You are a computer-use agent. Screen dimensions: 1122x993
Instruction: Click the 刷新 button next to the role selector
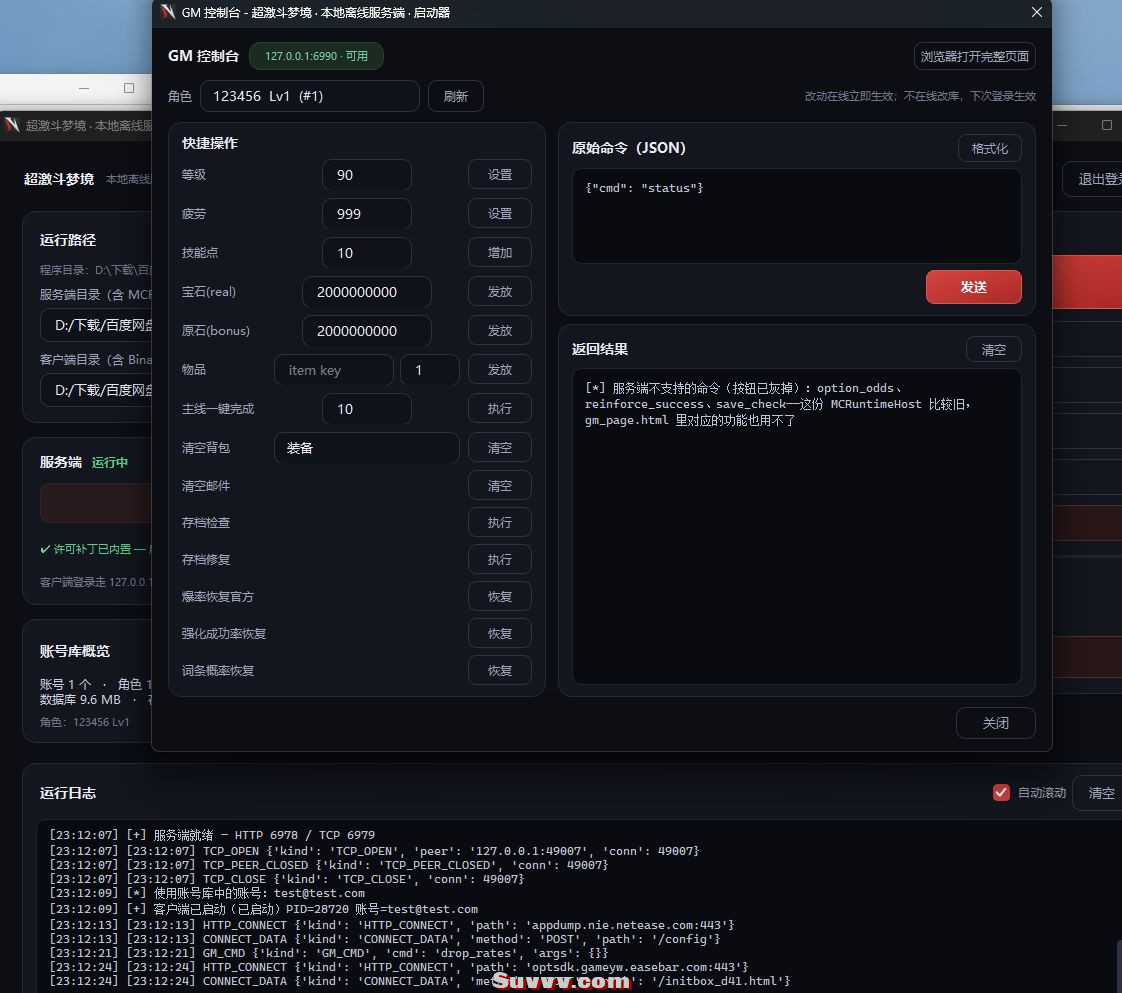point(456,96)
